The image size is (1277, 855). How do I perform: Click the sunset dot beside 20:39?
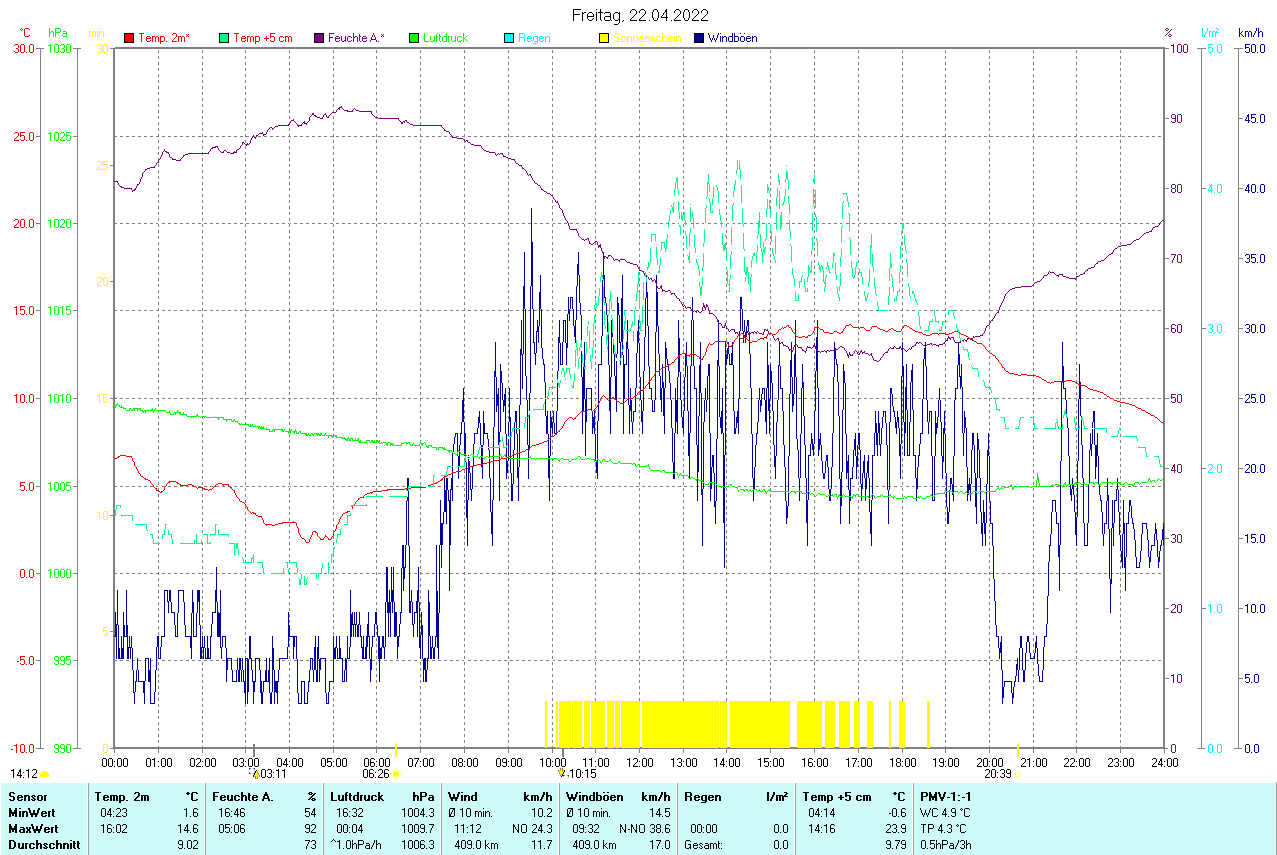click(1018, 774)
